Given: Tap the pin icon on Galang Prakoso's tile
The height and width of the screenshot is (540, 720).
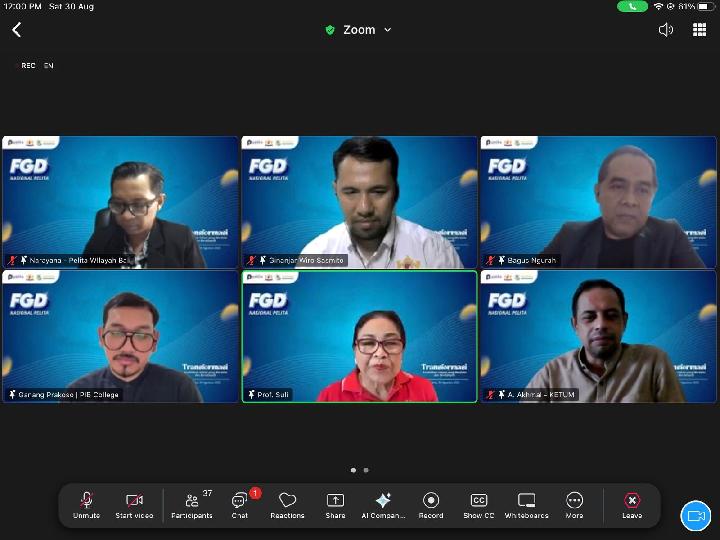Looking at the screenshot, I should pyautogui.click(x=12, y=394).
